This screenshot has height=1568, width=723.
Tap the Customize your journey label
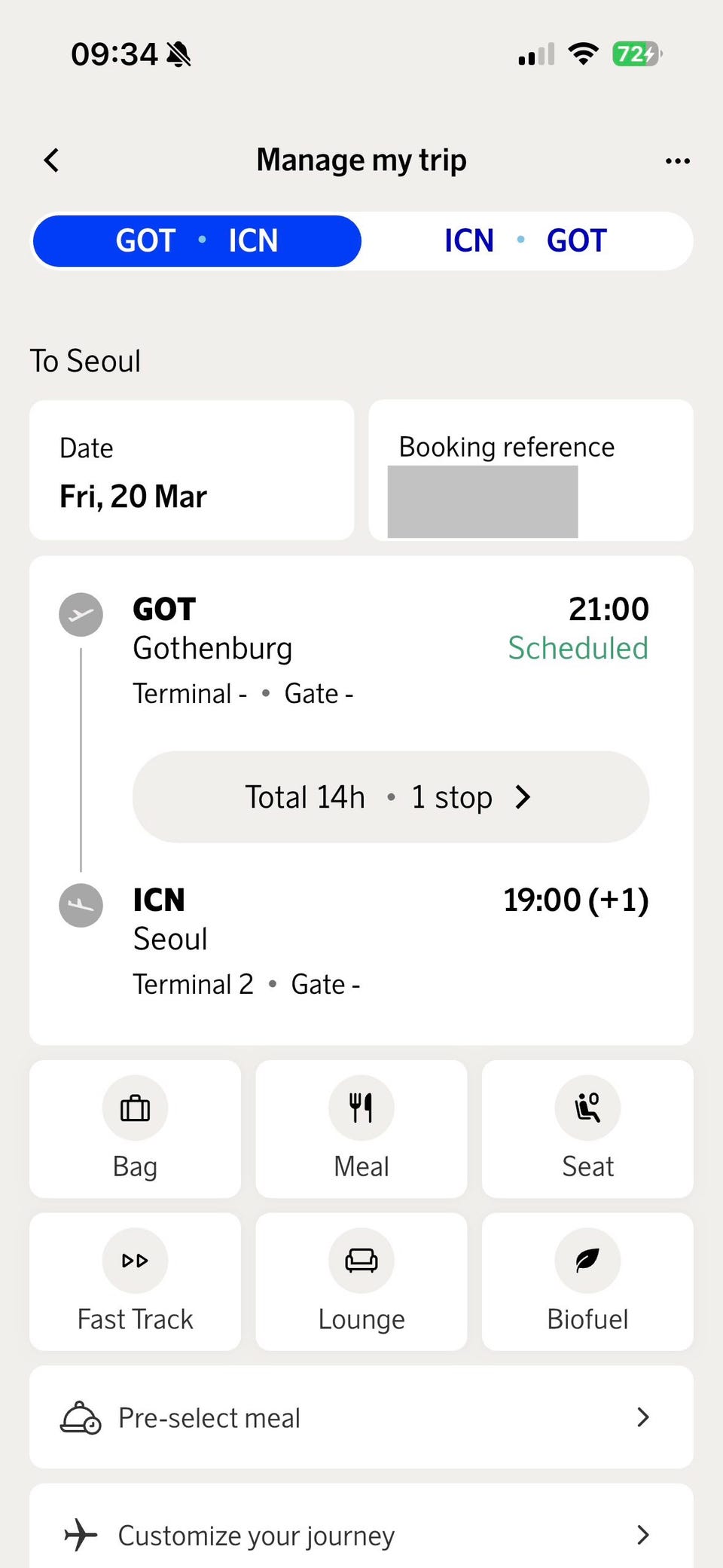coord(256,1536)
